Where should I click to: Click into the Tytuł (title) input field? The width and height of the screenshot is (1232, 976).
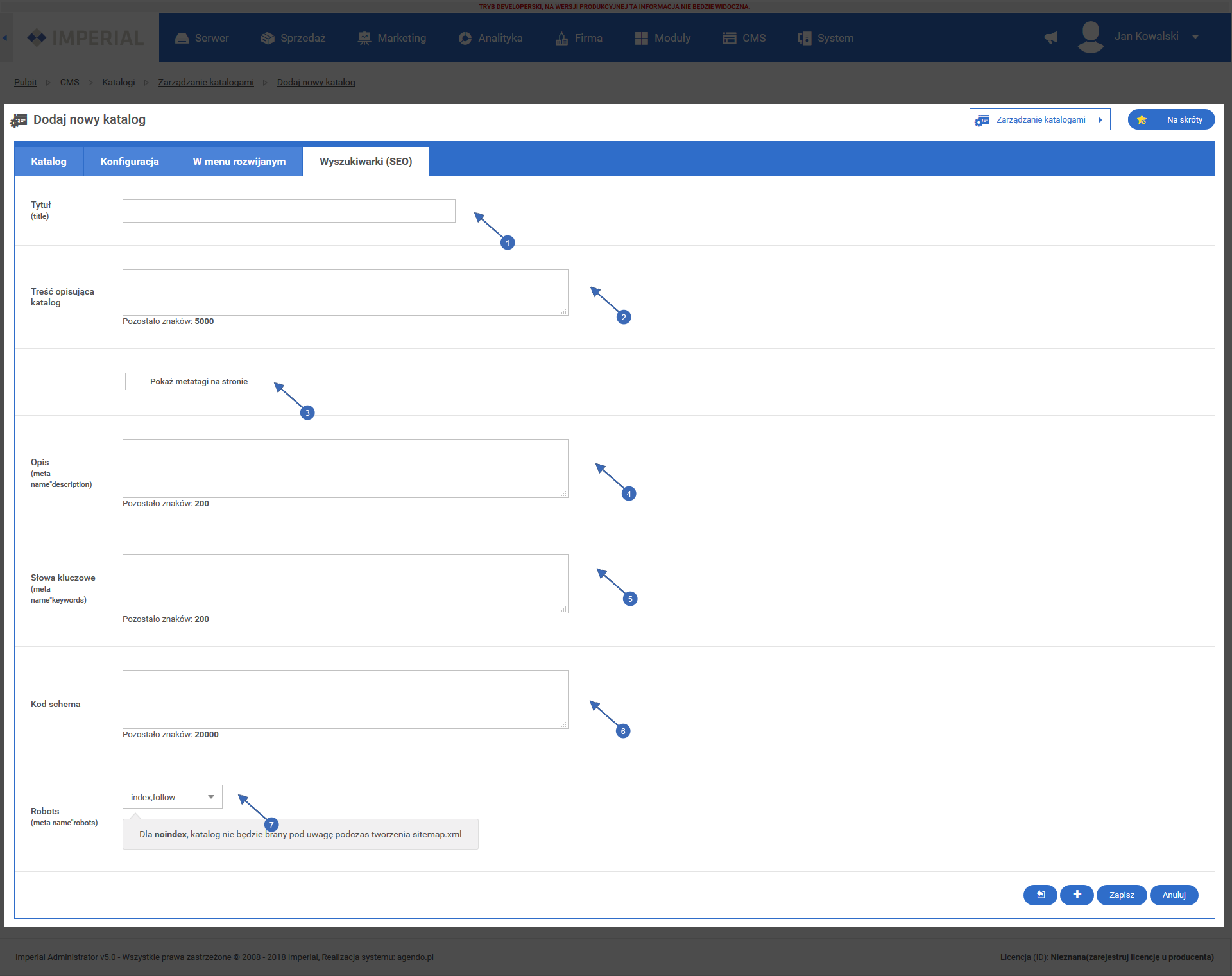289,211
